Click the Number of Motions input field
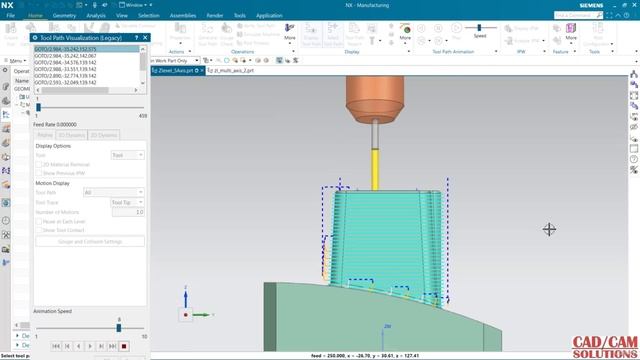The height and width of the screenshot is (360, 640). (128, 212)
